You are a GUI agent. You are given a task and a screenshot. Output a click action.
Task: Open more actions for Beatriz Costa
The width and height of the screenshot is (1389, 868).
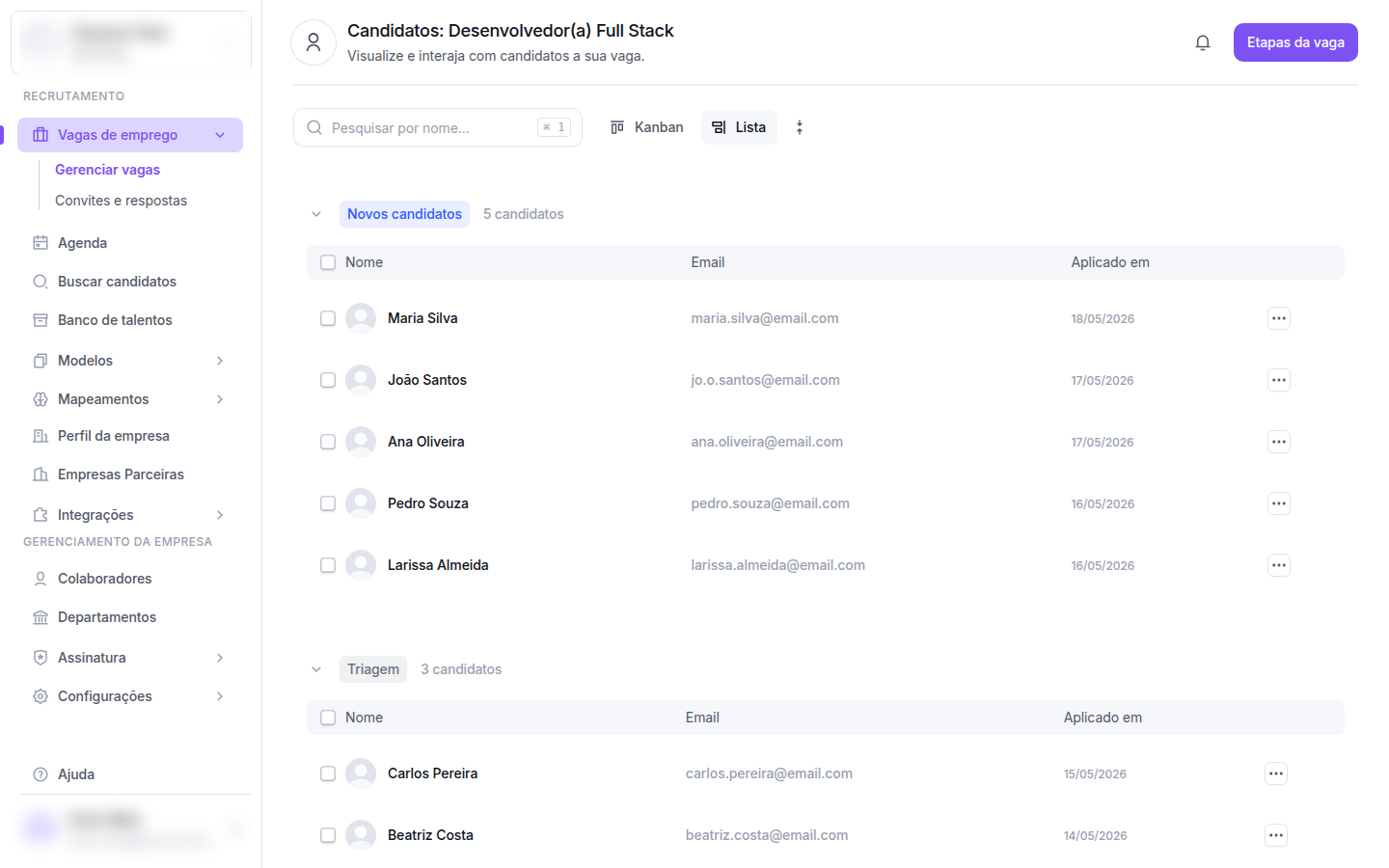coord(1276,835)
